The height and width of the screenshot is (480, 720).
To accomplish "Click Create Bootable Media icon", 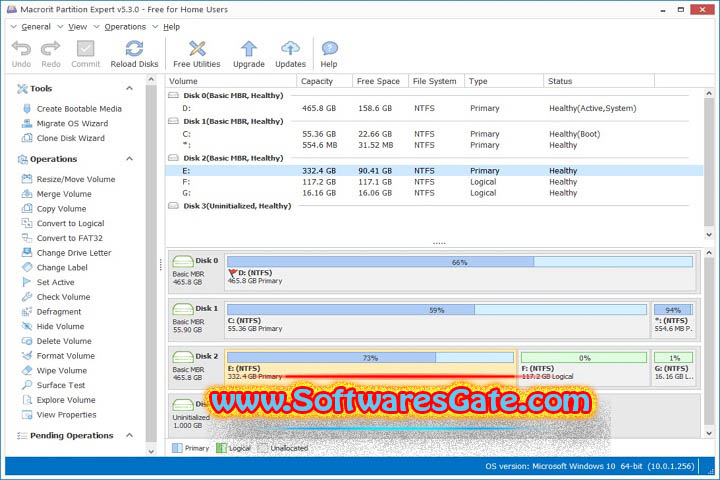I will 27,108.
